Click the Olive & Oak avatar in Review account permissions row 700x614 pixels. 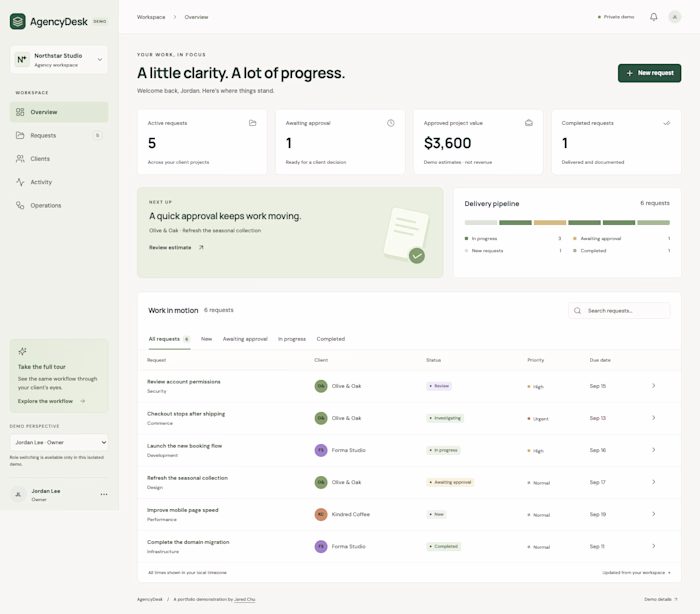tap(321, 386)
